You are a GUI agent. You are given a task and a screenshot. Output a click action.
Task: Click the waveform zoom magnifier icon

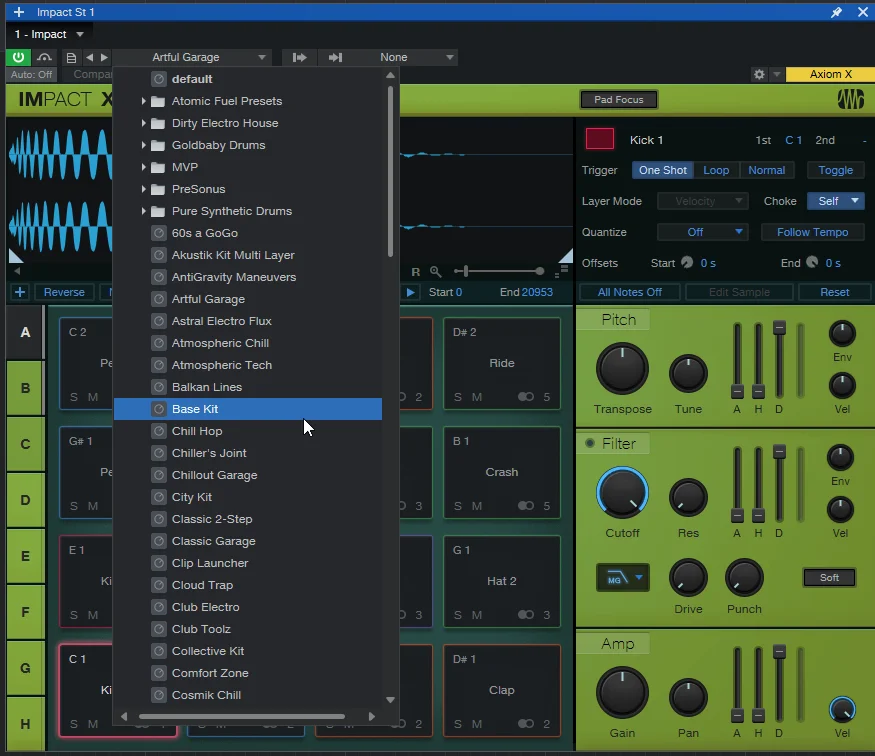[436, 272]
